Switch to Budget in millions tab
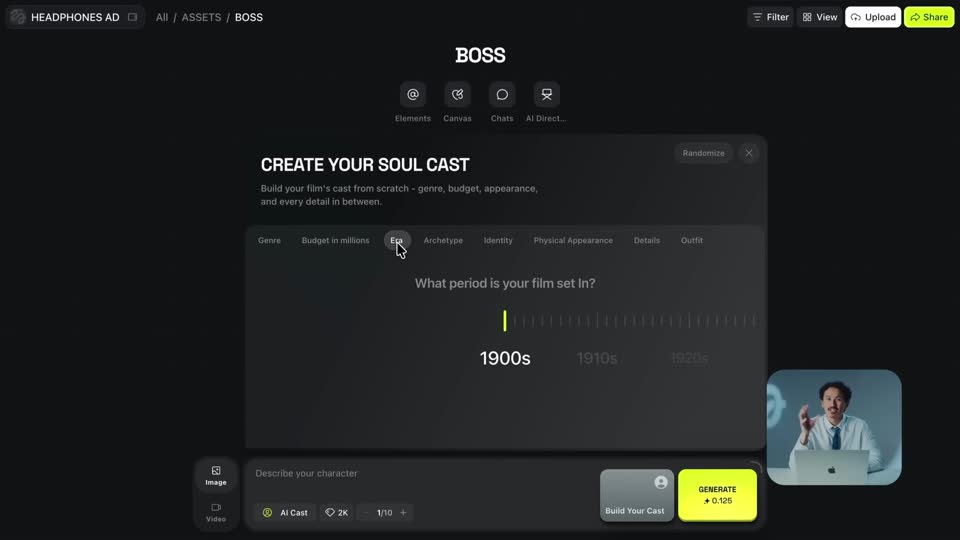 point(336,241)
